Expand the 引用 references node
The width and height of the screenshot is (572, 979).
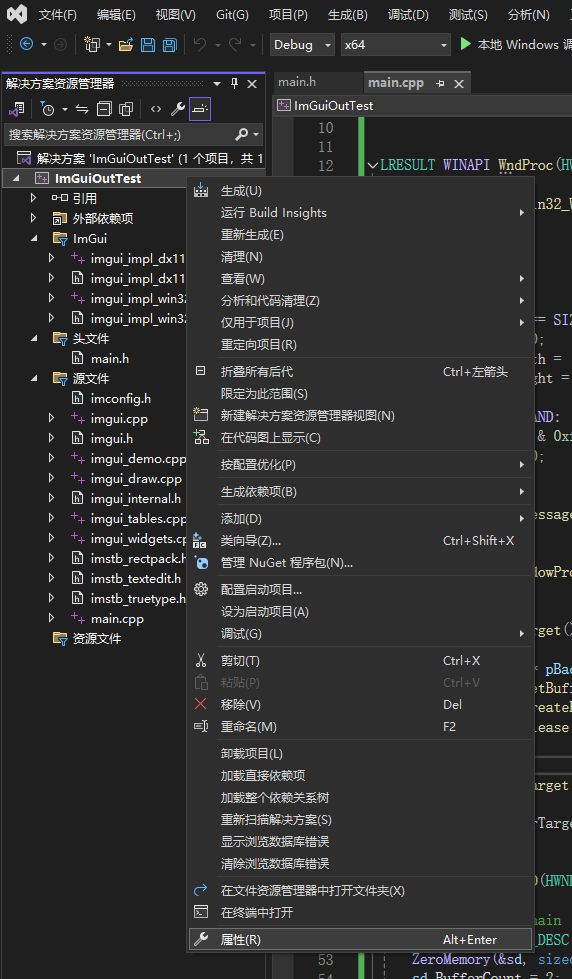point(34,199)
